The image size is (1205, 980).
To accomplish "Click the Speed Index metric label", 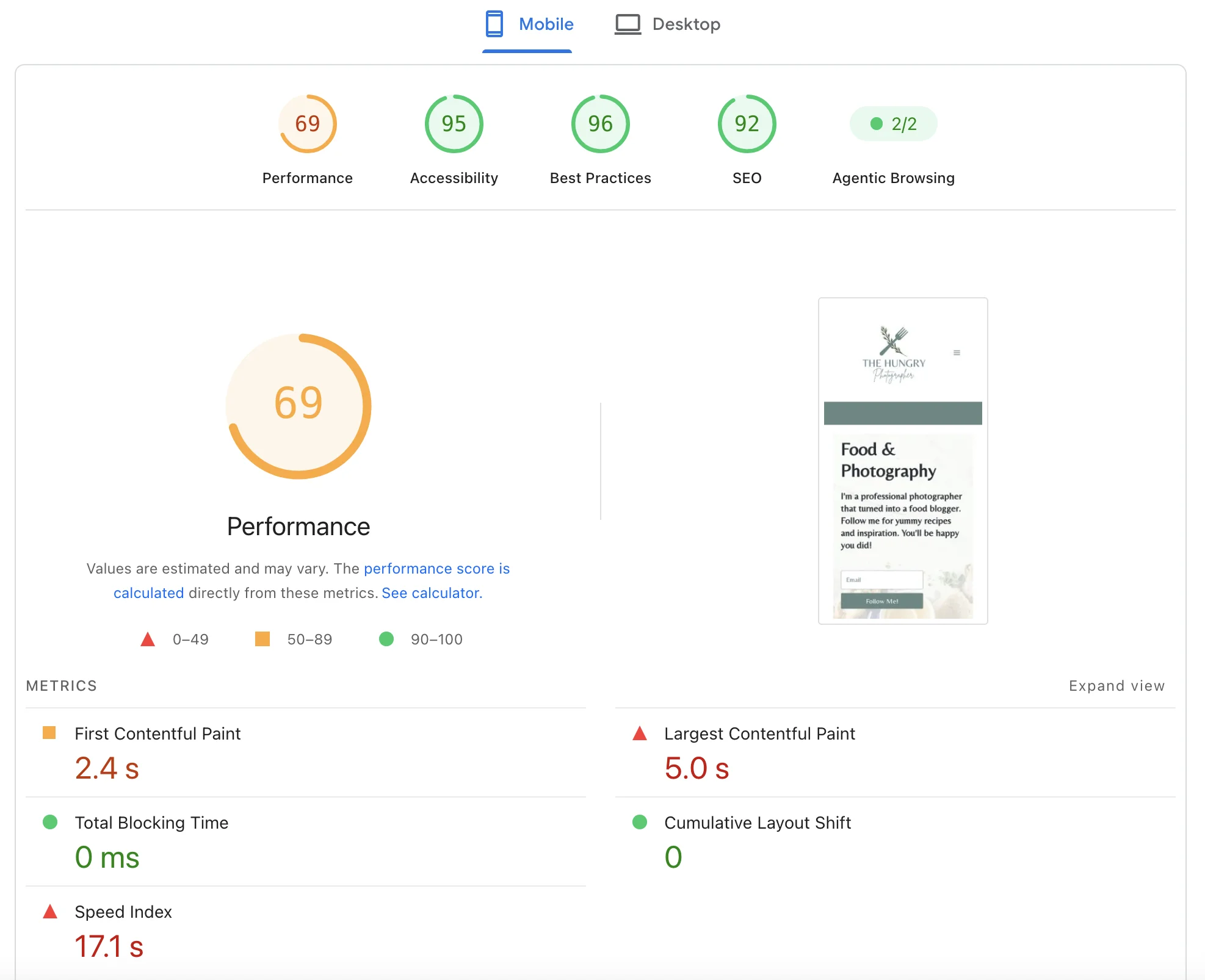I will 123,912.
